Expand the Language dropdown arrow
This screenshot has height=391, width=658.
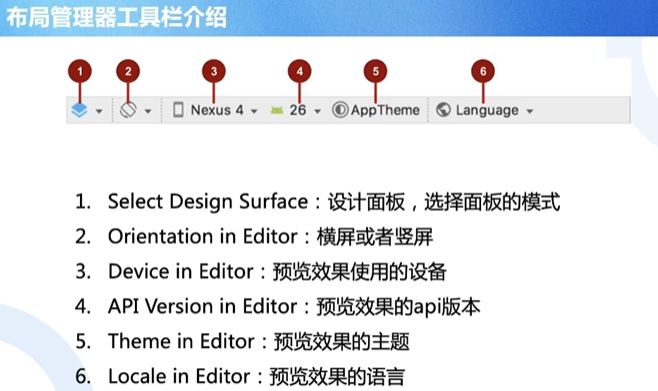(530, 111)
